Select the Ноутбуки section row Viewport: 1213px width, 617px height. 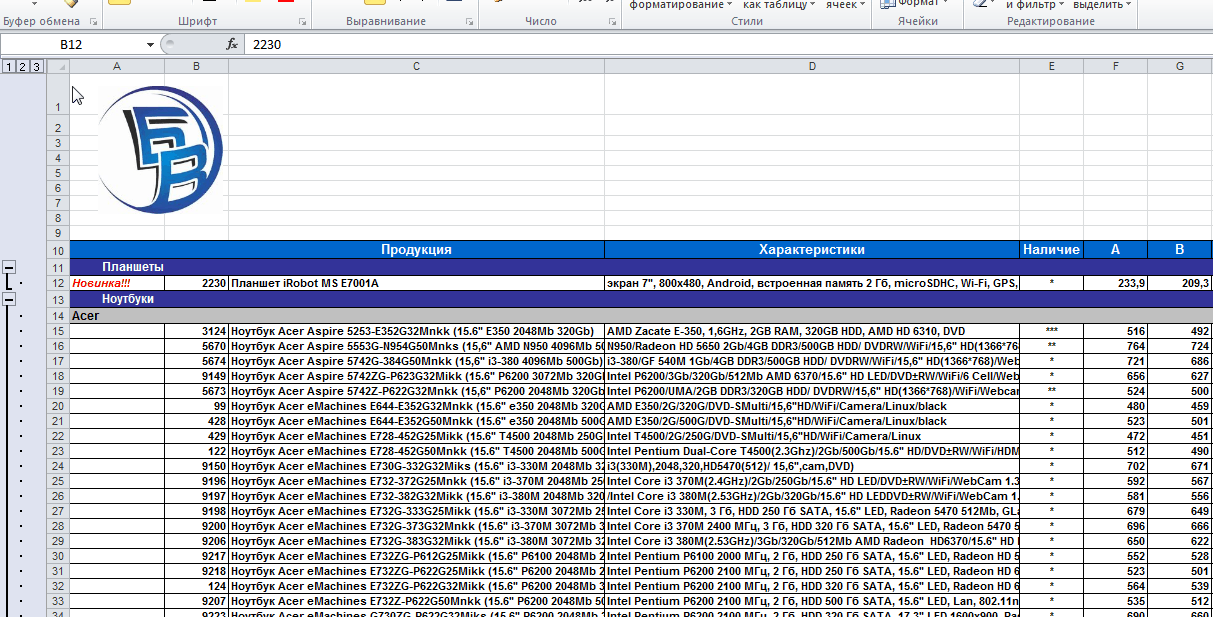pos(641,299)
